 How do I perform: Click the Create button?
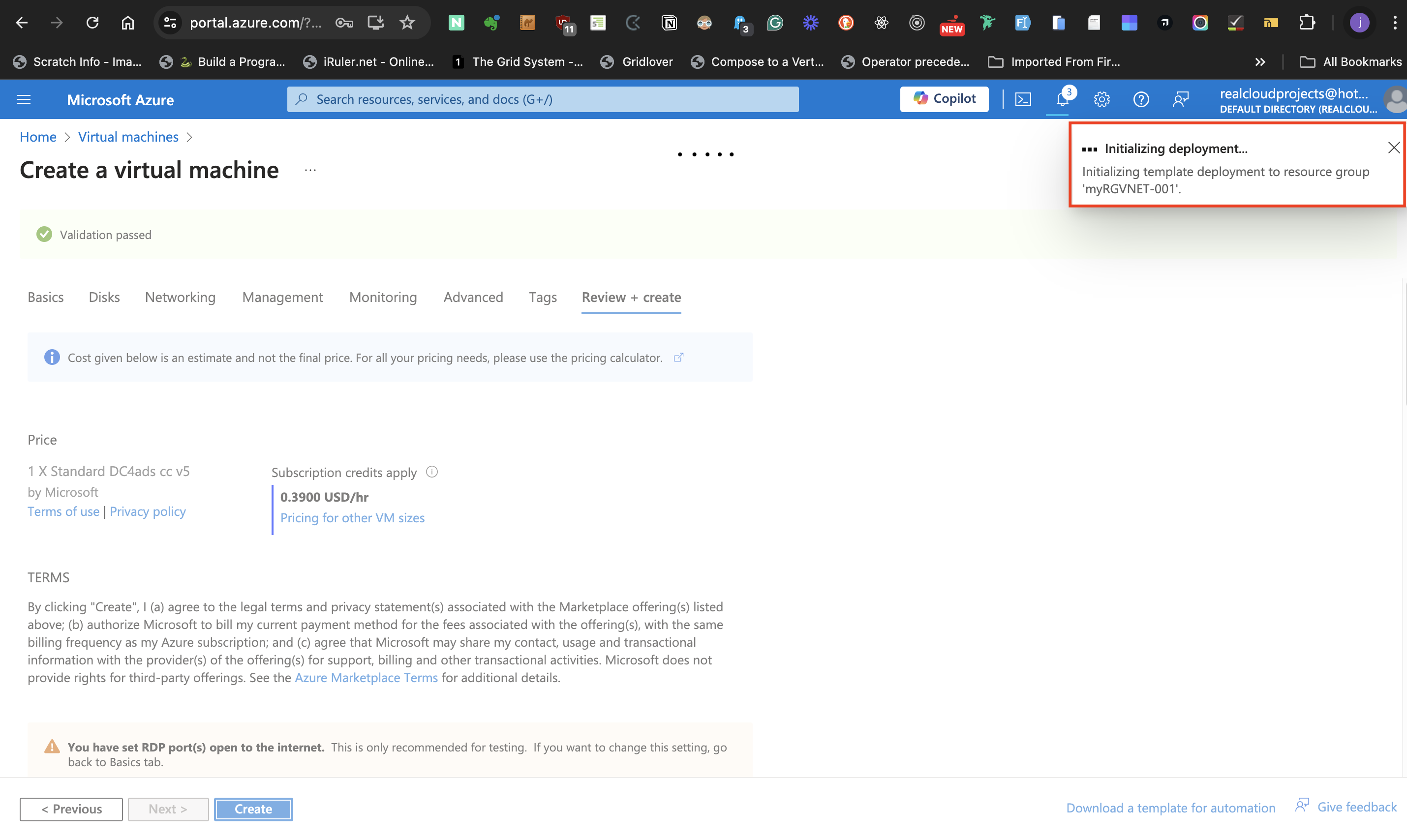253,809
